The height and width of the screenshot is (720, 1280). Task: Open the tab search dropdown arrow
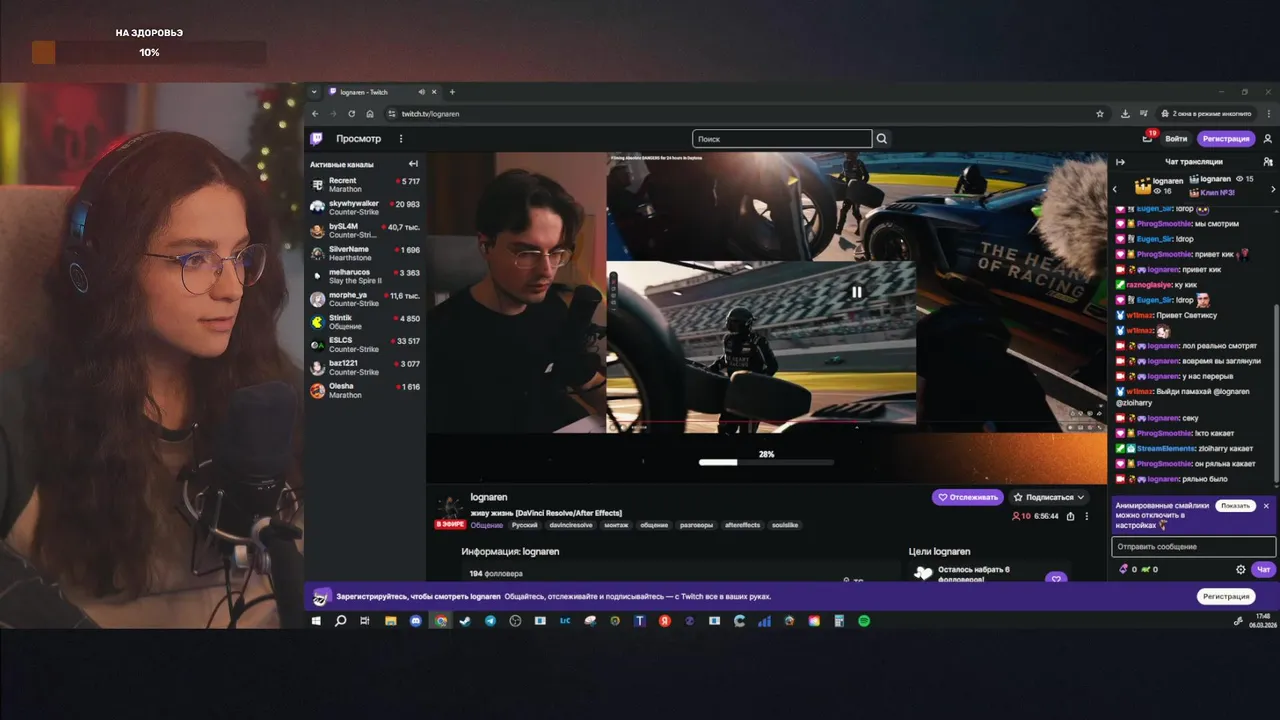pyautogui.click(x=314, y=92)
